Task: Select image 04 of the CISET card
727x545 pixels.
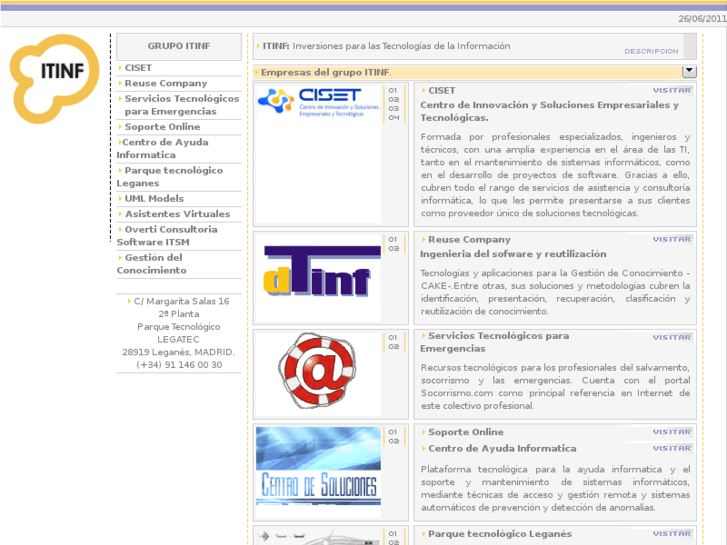Action: point(393,117)
